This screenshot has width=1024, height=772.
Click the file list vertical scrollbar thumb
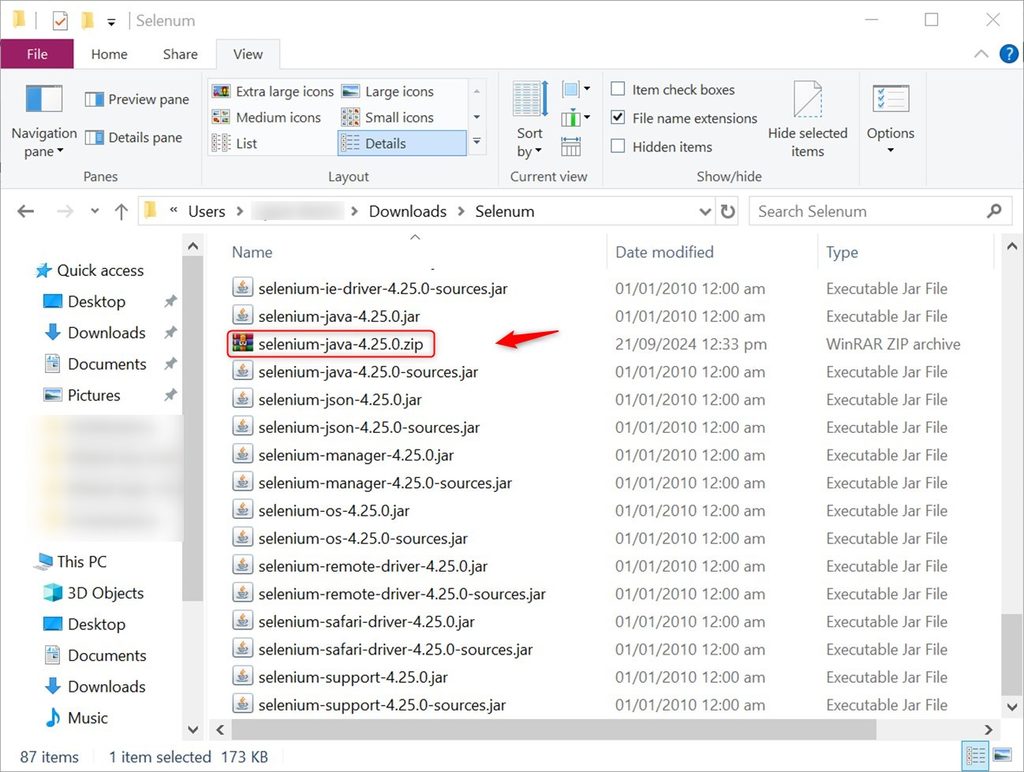[1012, 654]
